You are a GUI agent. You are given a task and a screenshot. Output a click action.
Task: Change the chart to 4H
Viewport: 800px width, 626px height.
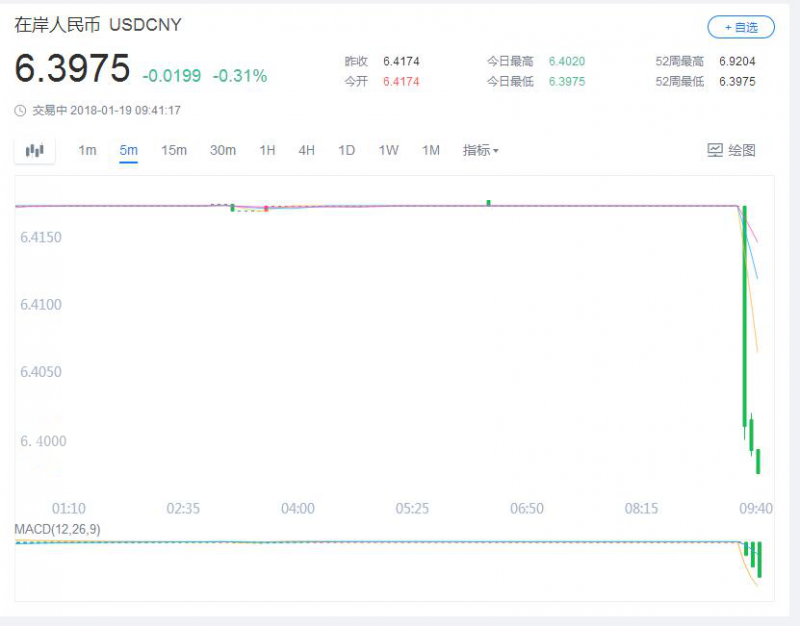[306, 151]
